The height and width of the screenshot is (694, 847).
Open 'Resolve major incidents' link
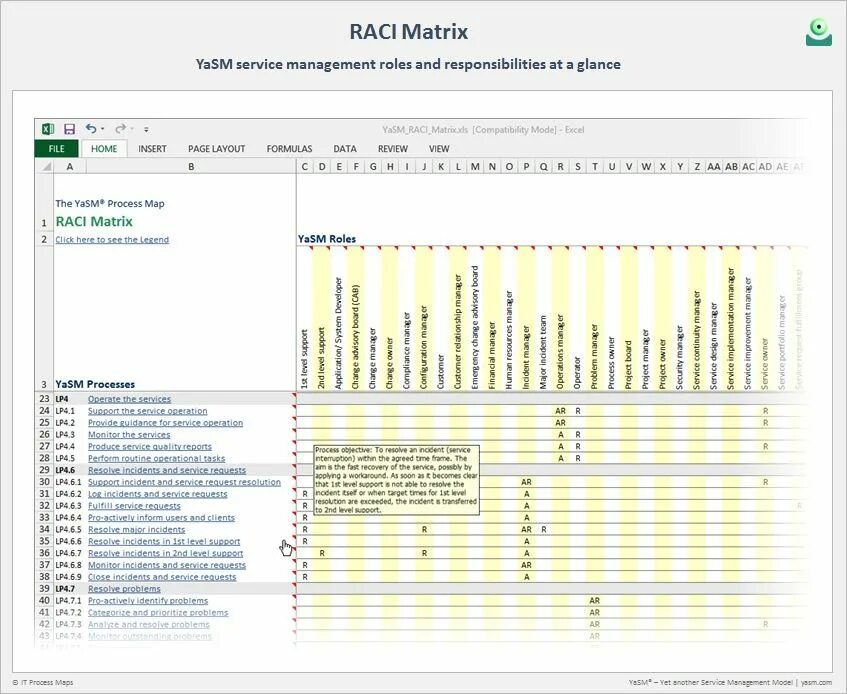point(136,530)
